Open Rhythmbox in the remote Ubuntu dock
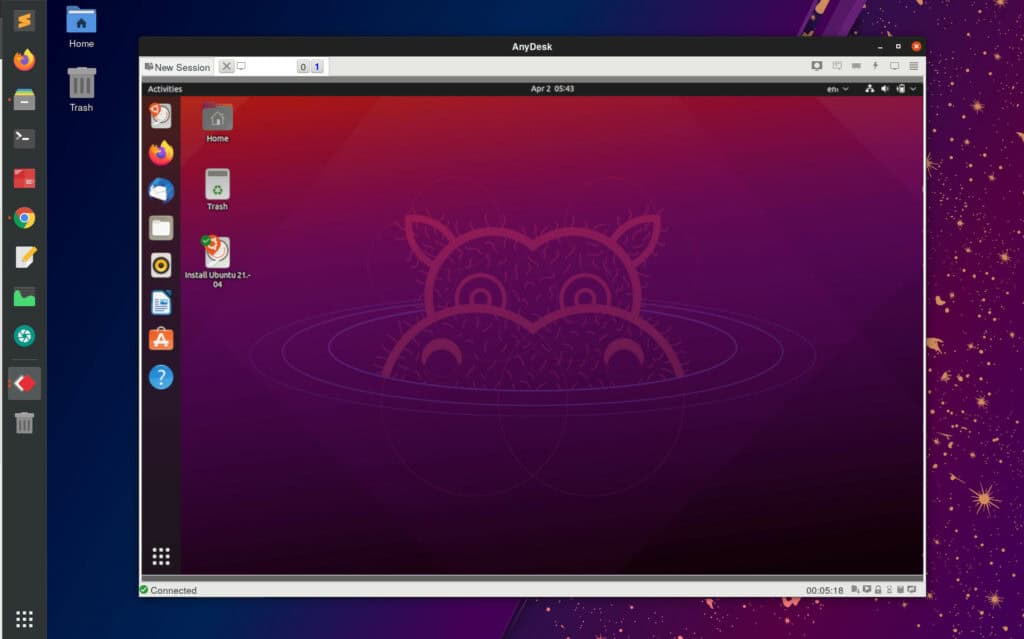Screen dimensions: 1024x639 click(161, 265)
